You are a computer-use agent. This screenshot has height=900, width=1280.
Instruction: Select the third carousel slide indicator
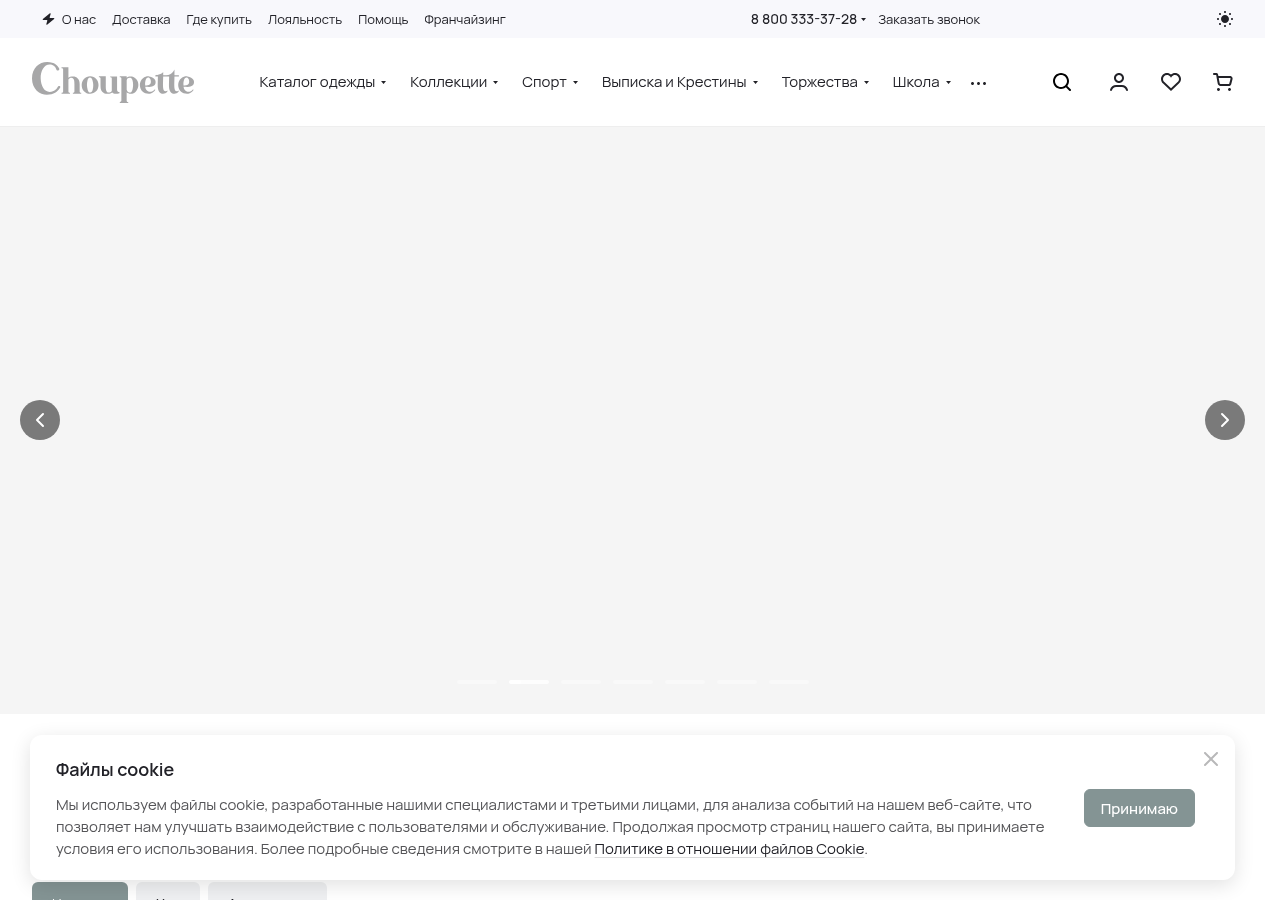click(581, 682)
